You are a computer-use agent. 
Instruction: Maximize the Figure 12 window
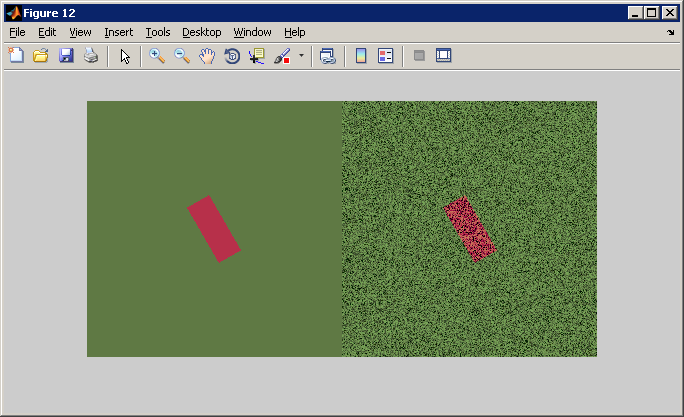[651, 13]
